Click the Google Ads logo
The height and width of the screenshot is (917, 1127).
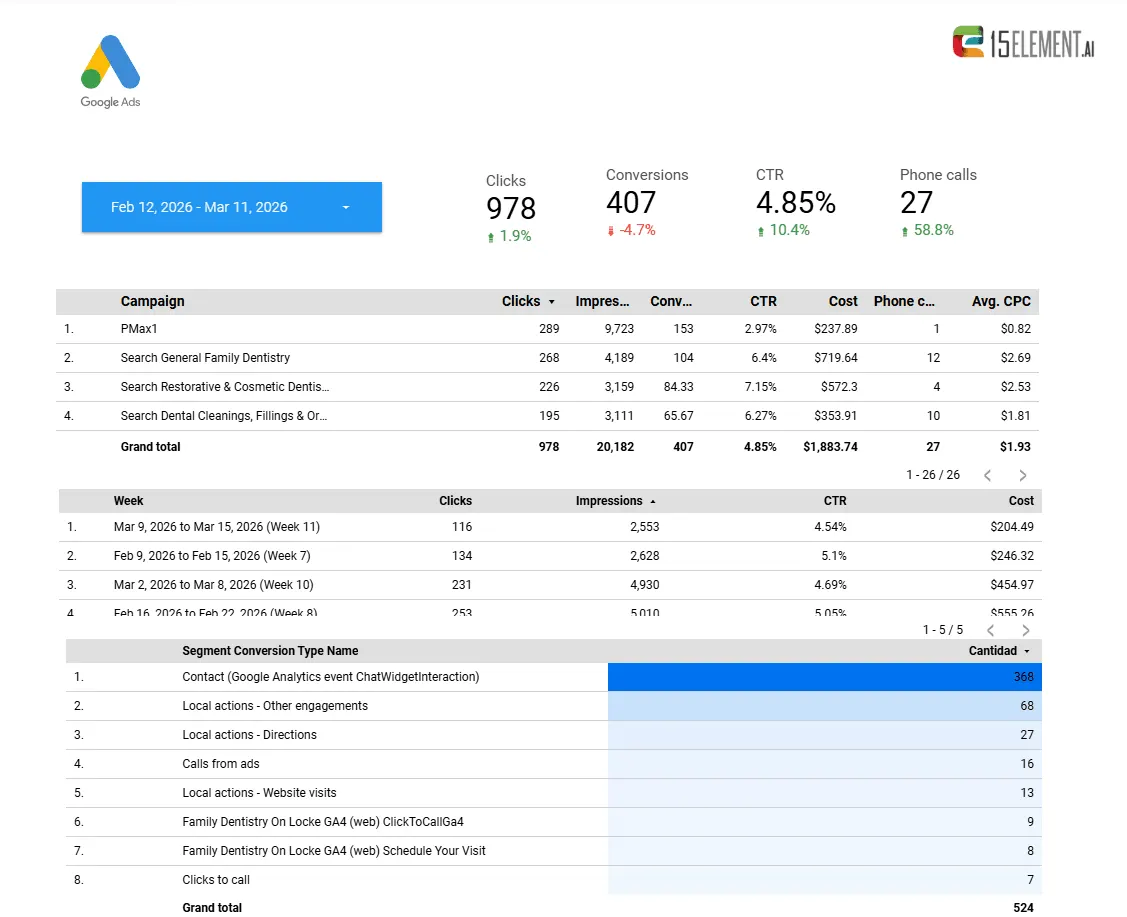tap(110, 71)
